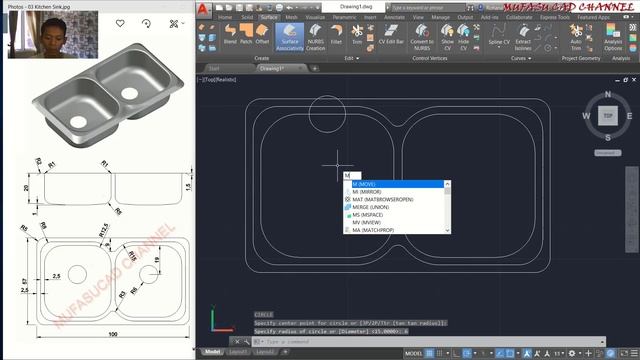Toggle NURBS Creation mode
This screenshot has height=360, width=640.
coord(316,37)
